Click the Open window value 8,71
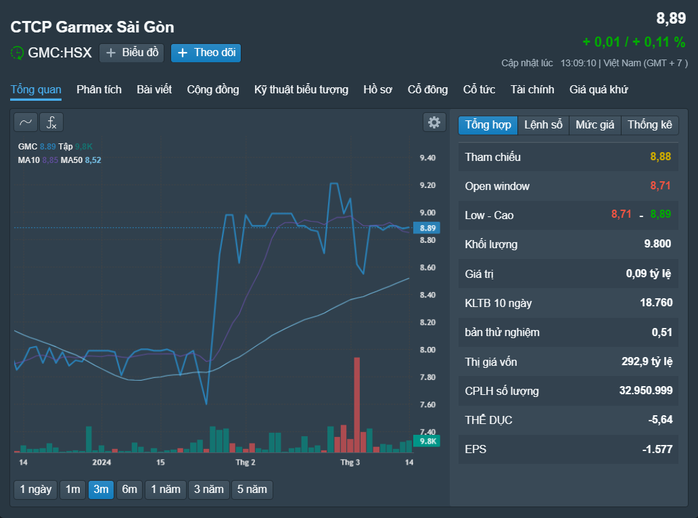698x518 pixels. tap(660, 186)
